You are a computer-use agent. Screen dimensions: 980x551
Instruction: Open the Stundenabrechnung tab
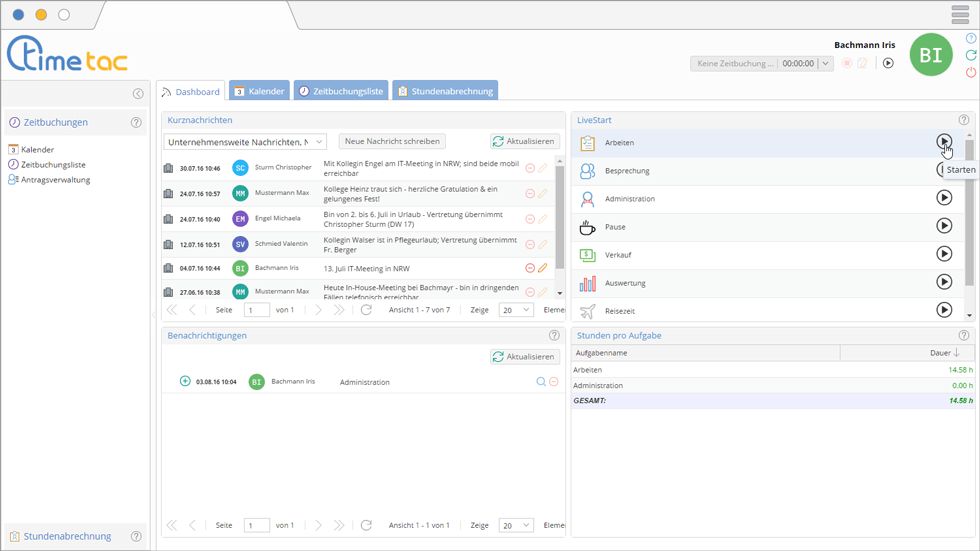(x=444, y=91)
